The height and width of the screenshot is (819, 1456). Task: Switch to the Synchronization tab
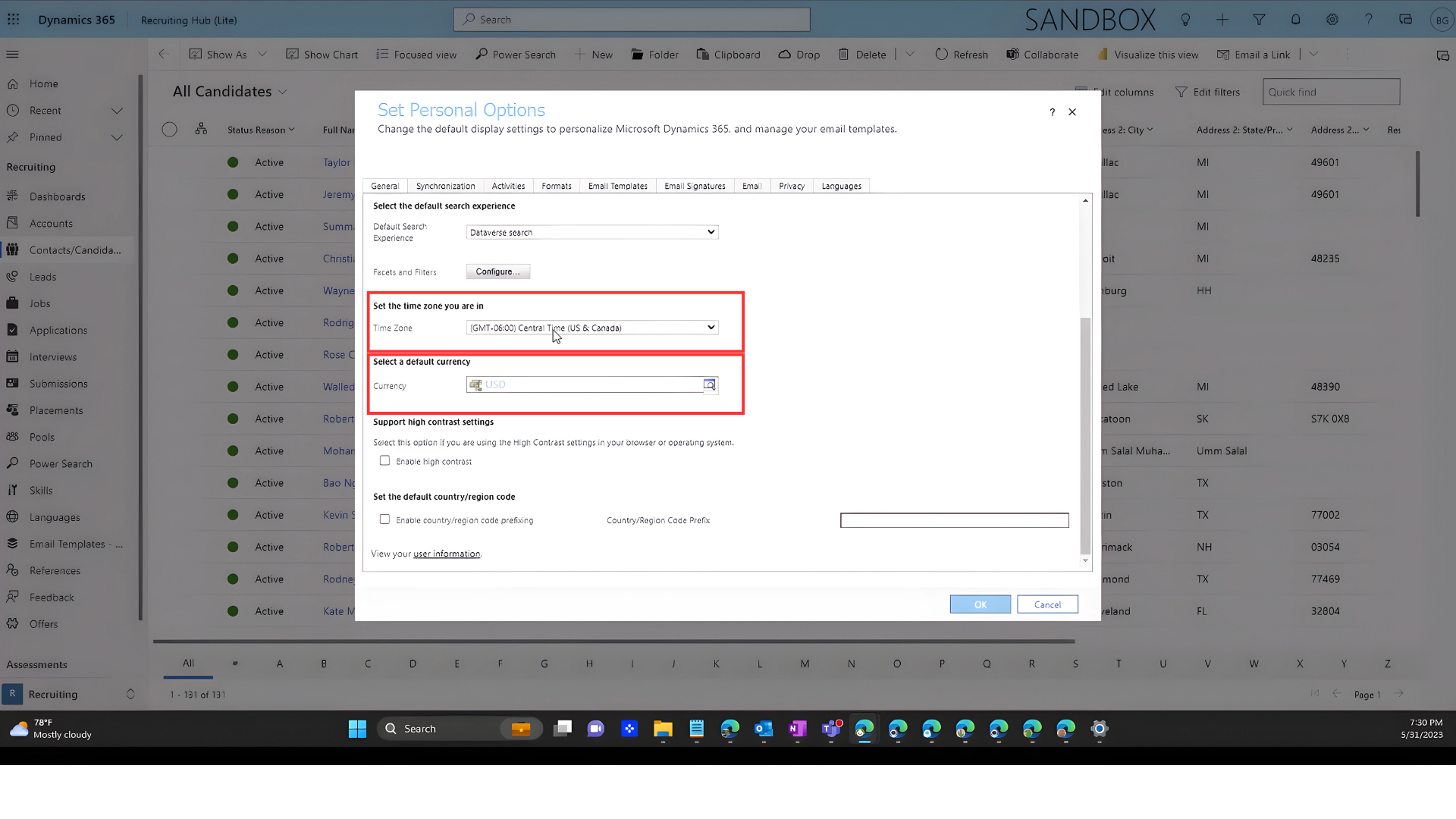pyautogui.click(x=445, y=186)
